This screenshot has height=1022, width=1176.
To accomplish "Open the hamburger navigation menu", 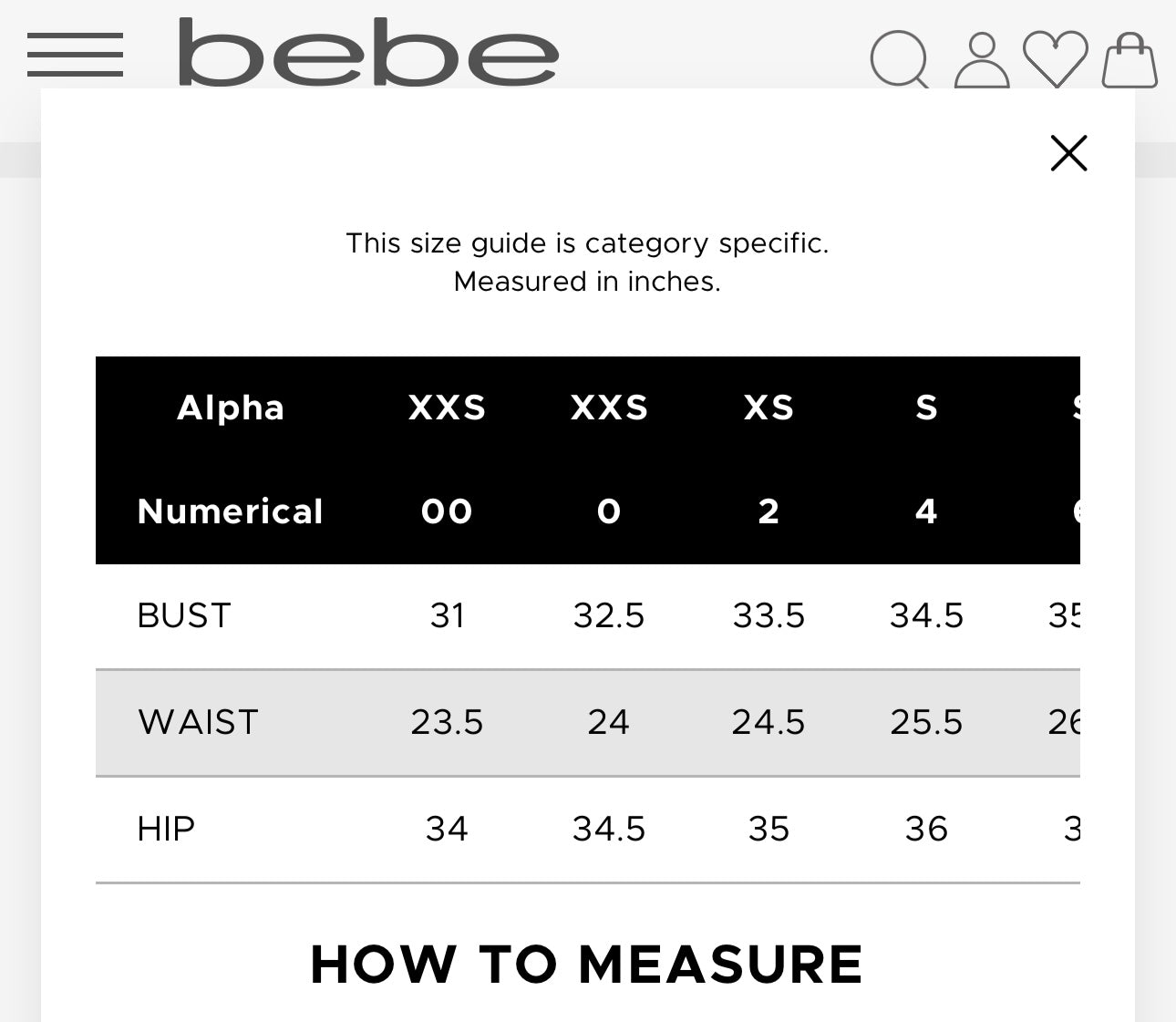I will (x=75, y=55).
